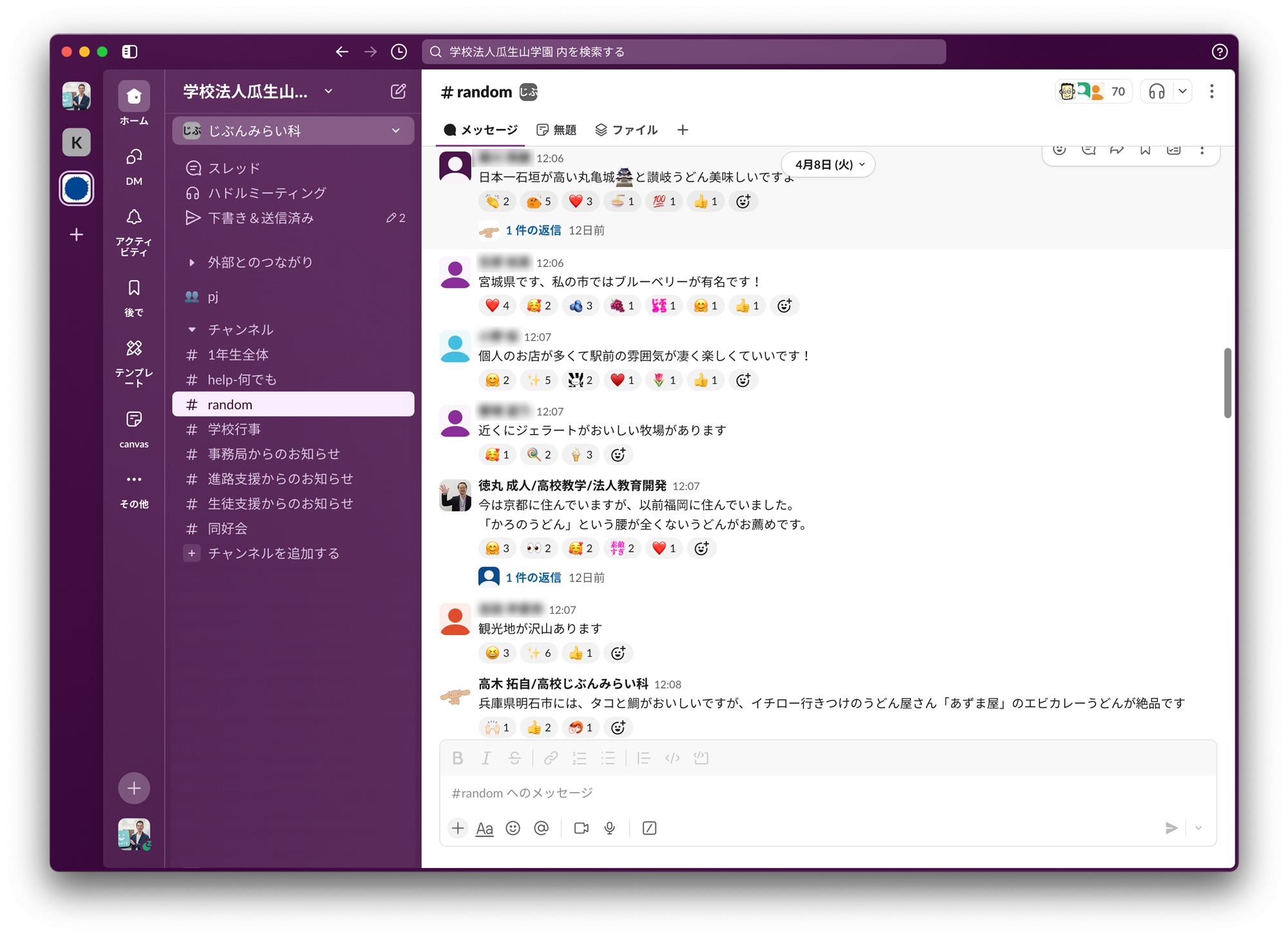Toggle the blueberry reaction with count 3

coord(581,306)
